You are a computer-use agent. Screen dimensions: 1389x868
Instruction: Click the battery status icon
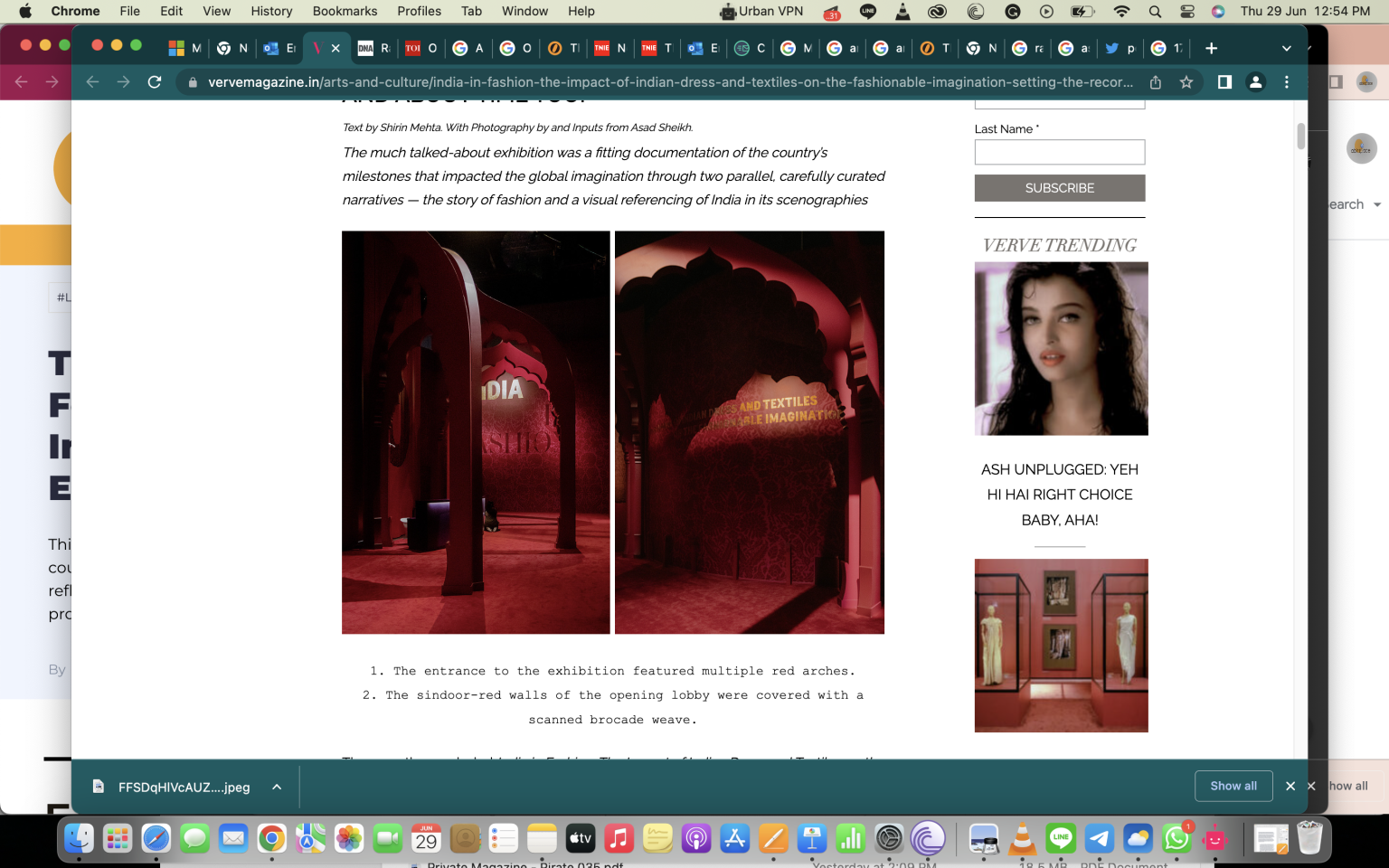1082,11
